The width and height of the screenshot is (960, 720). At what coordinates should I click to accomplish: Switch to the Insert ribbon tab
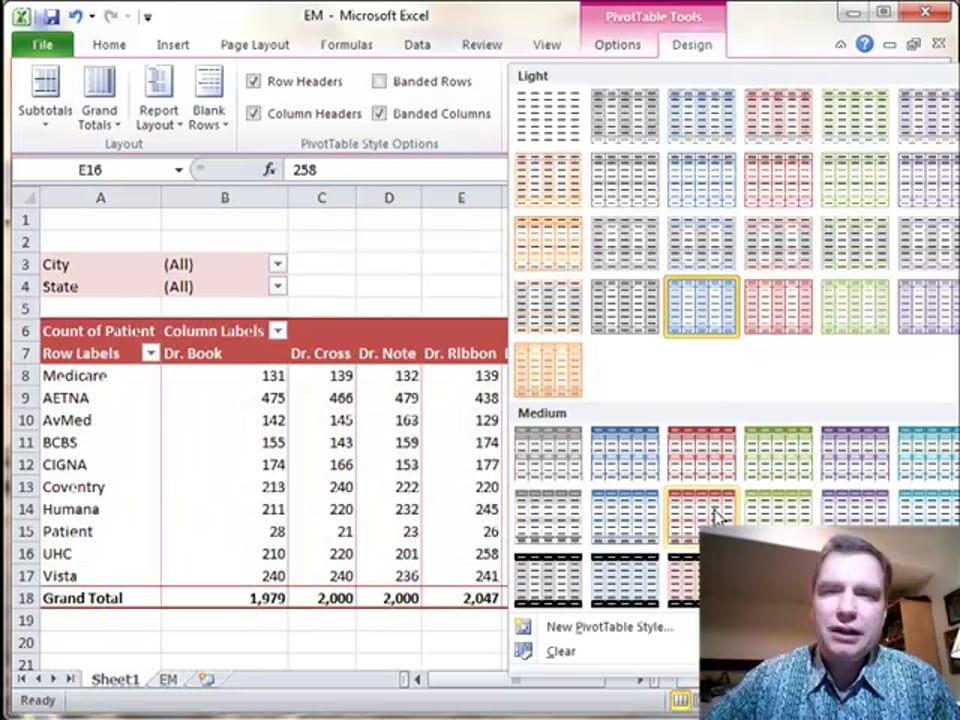173,45
